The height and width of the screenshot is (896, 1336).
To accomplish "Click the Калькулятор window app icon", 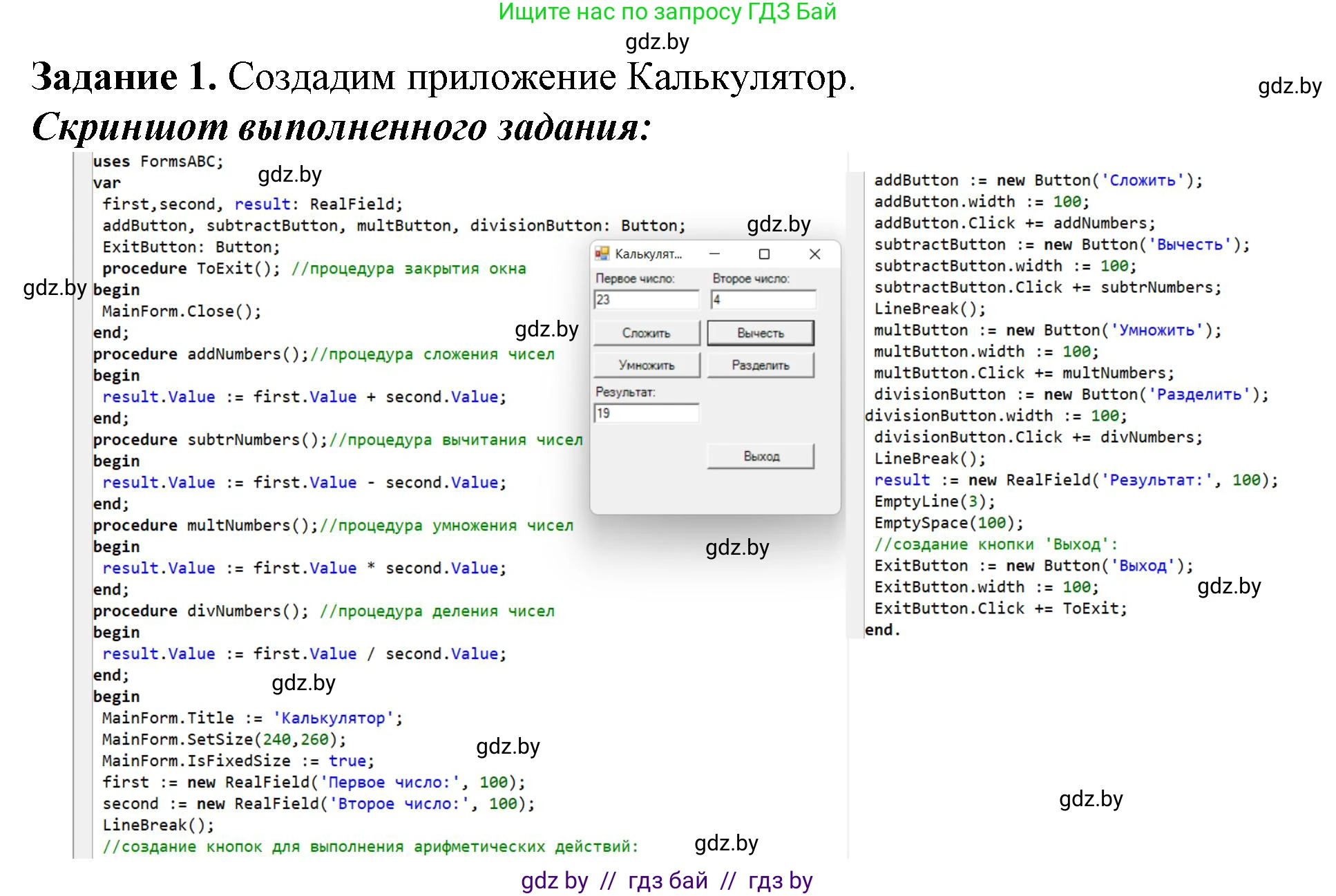I will click(x=602, y=254).
